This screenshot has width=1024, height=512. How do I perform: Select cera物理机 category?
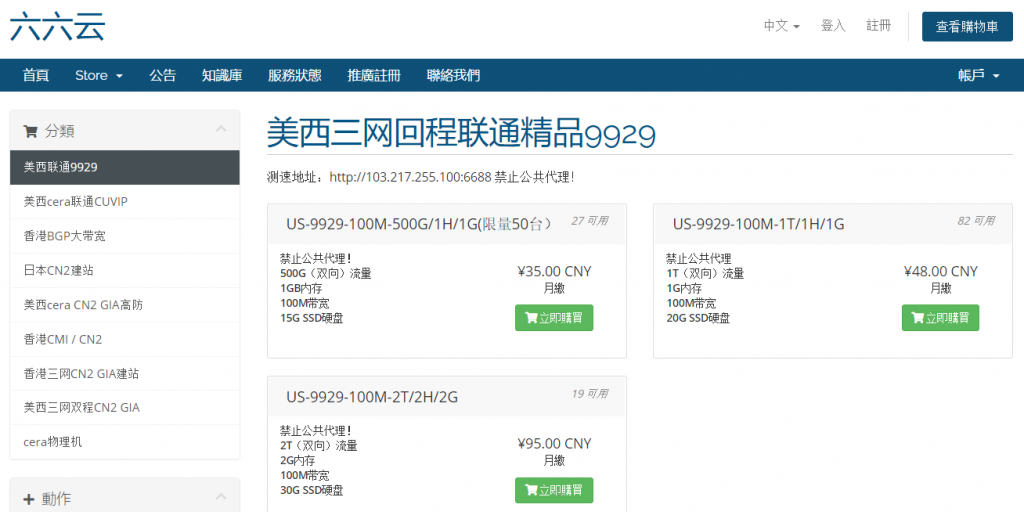click(125, 442)
